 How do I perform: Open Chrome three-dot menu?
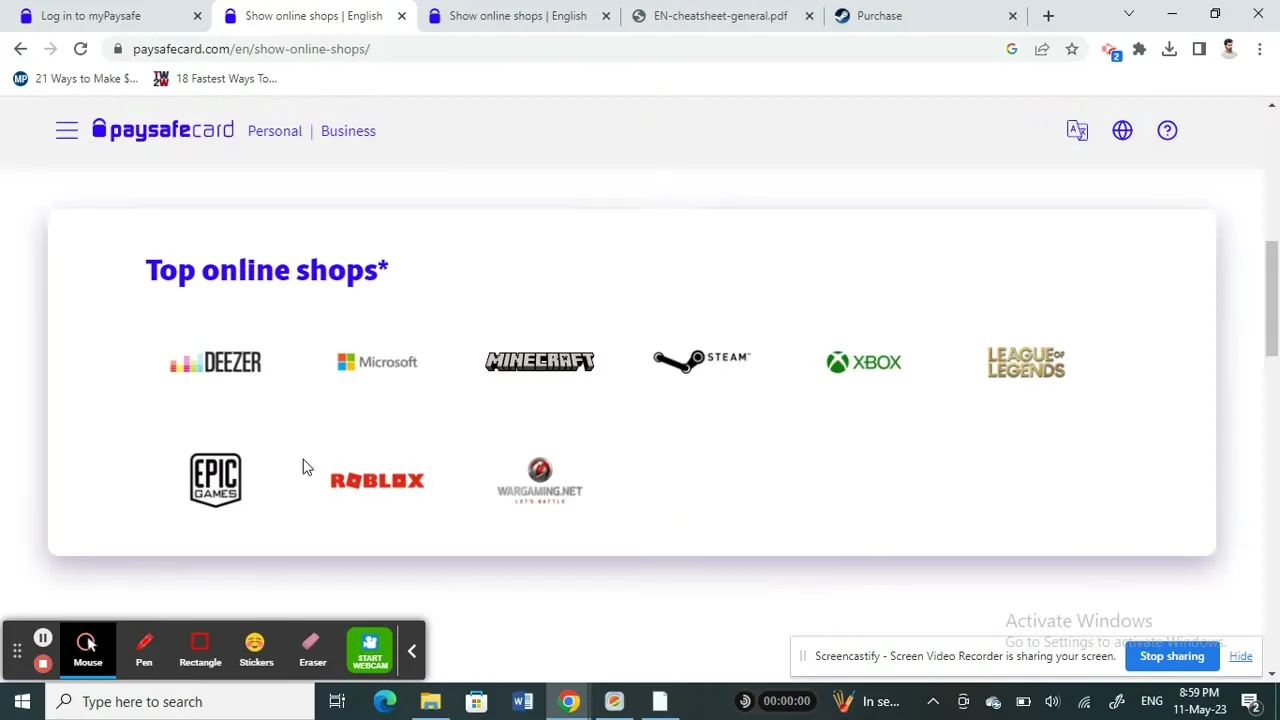pos(1259,49)
